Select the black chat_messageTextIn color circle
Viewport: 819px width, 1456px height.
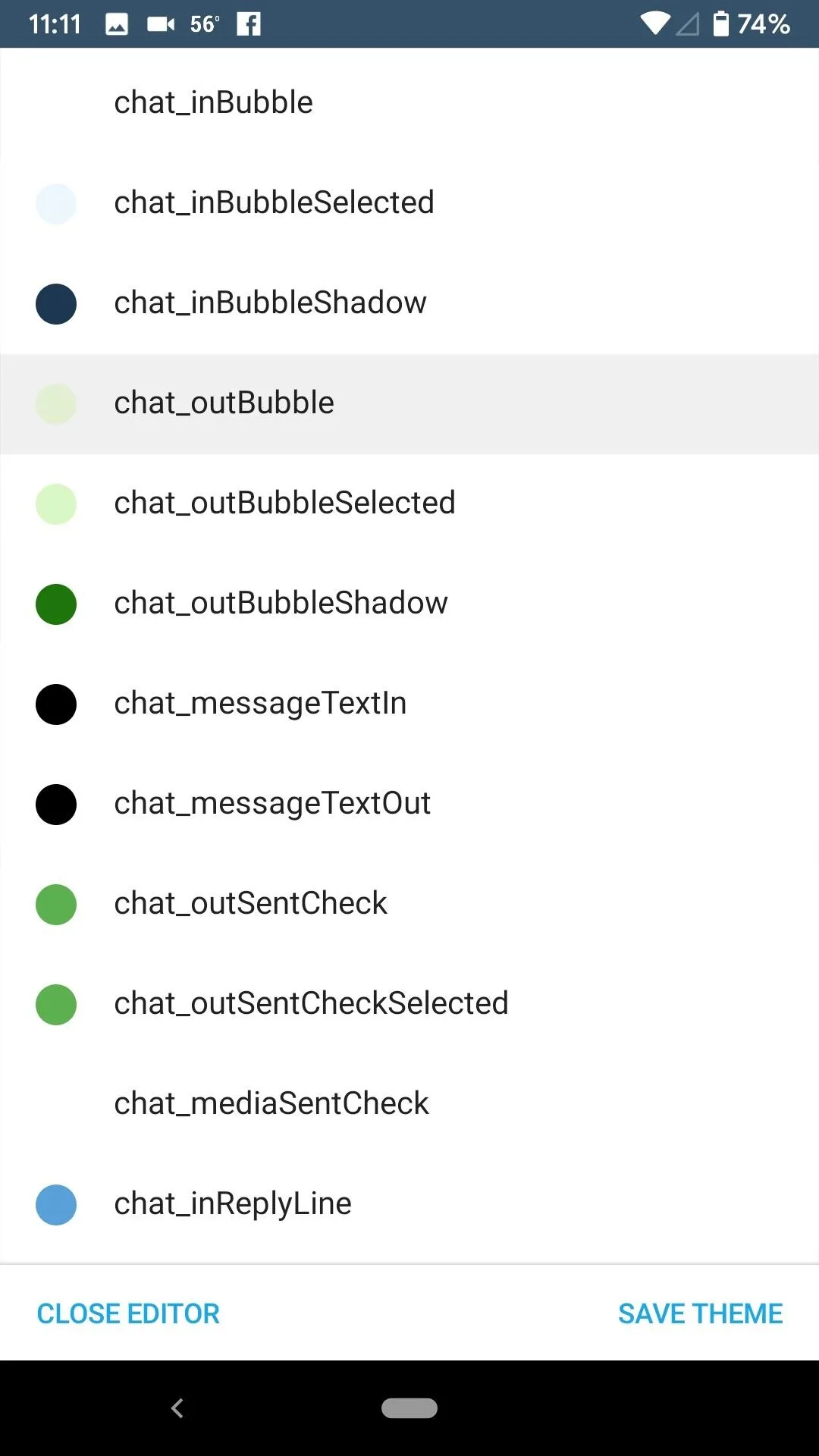(x=56, y=704)
